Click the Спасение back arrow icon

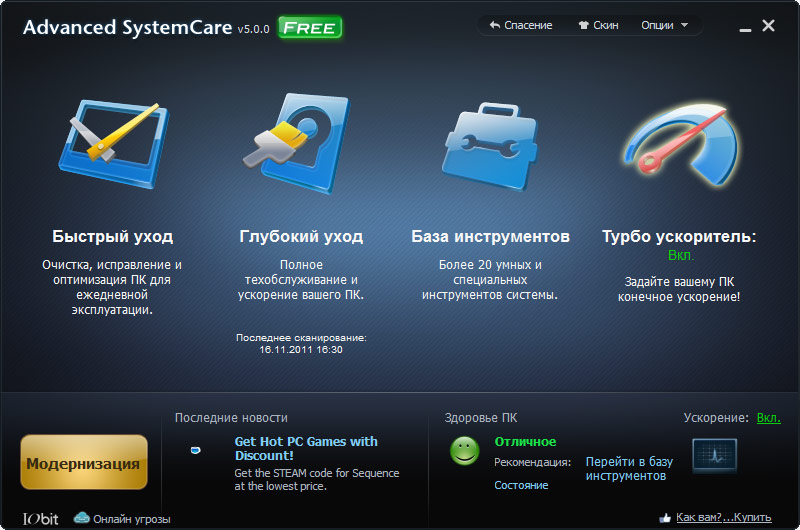pyautogui.click(x=494, y=25)
